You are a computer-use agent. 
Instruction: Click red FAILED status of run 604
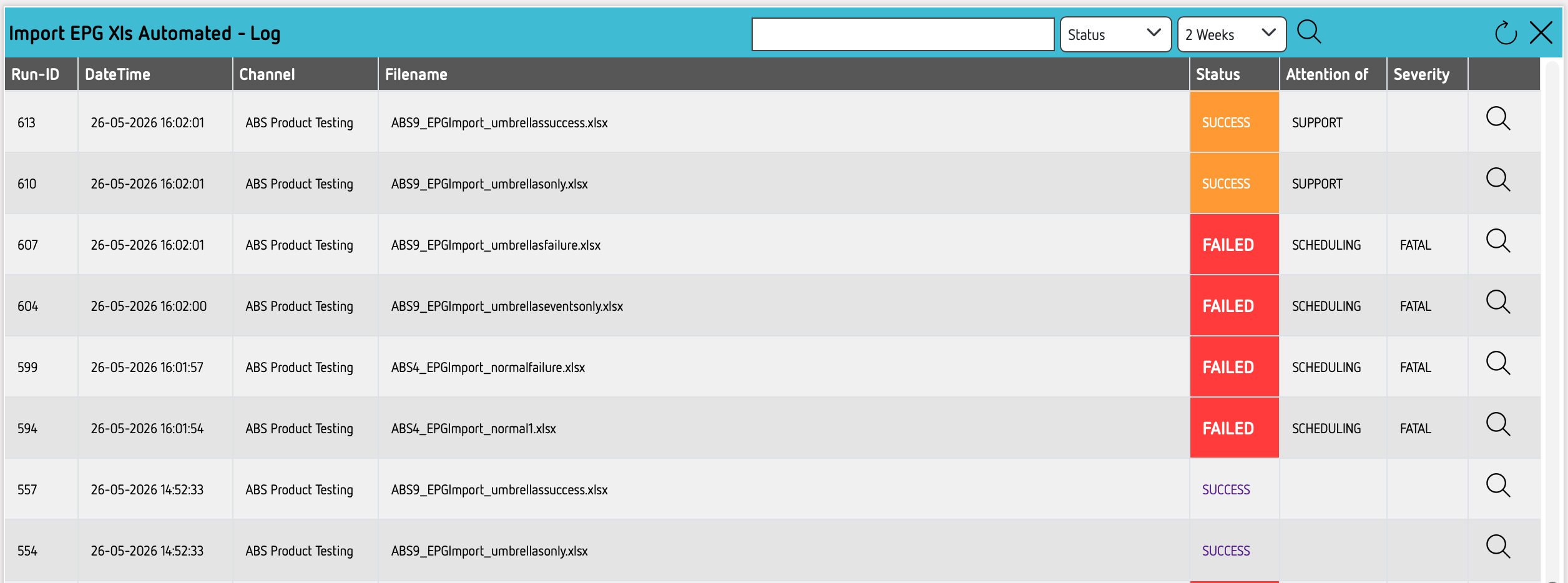(x=1234, y=306)
